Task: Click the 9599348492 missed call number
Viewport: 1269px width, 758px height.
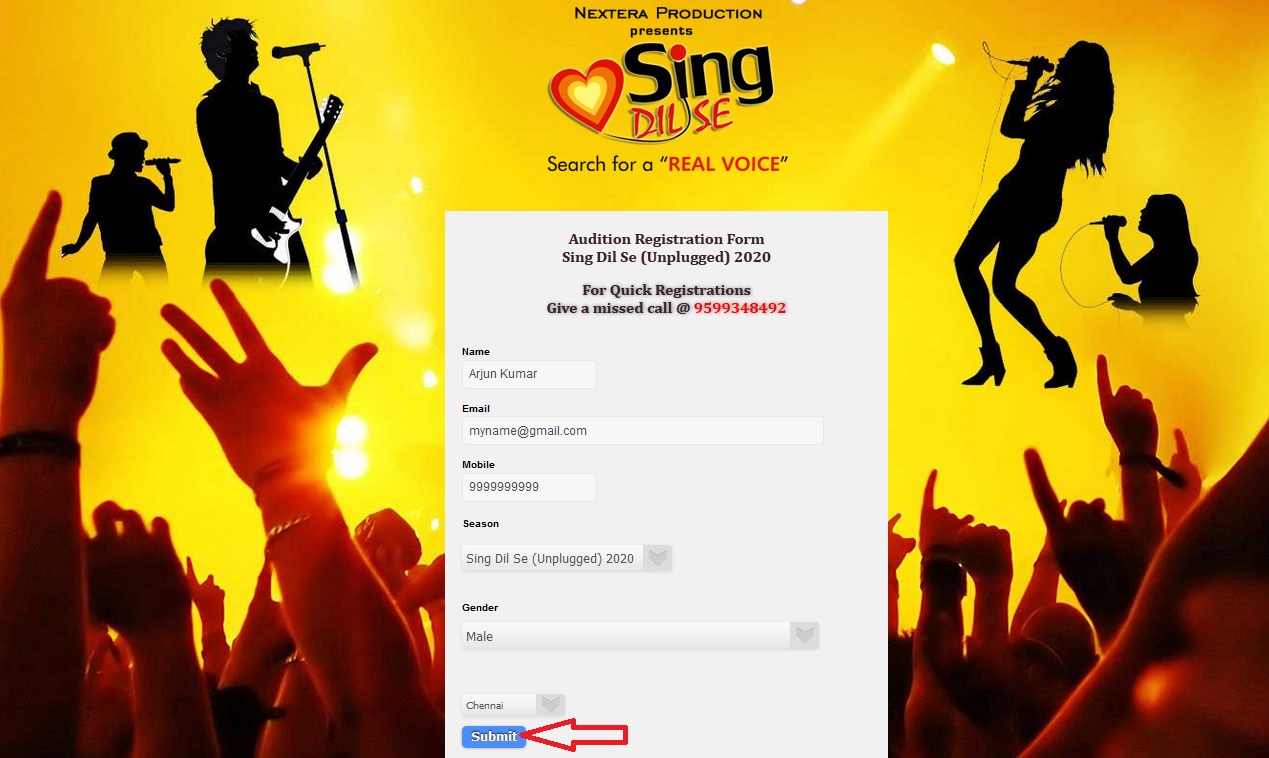Action: click(x=740, y=308)
